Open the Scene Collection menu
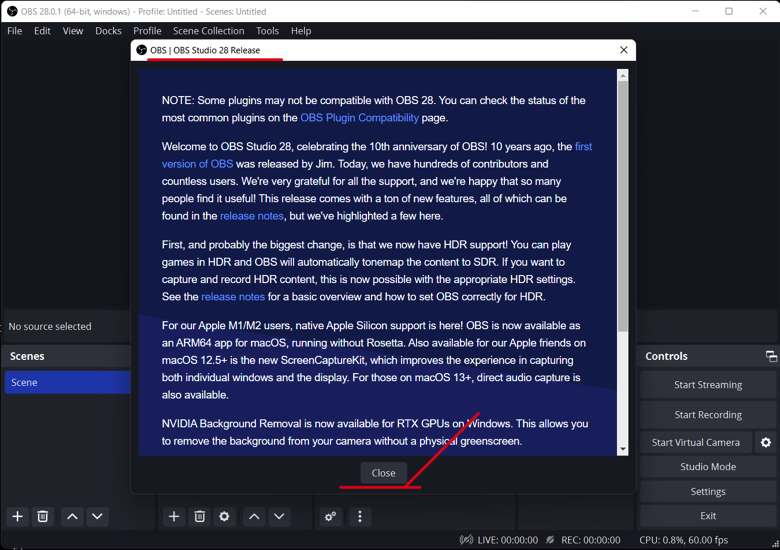Screen dimensions: 780x550 tap(208, 31)
